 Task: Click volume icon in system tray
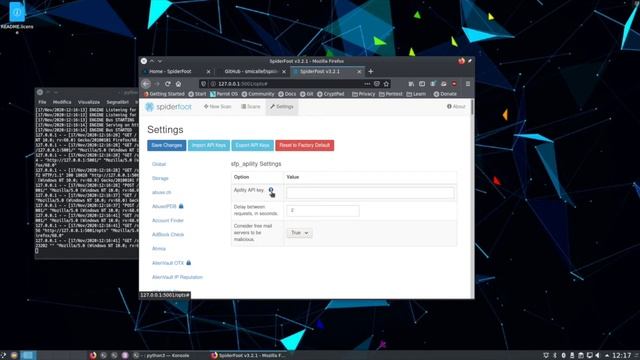tap(598, 355)
